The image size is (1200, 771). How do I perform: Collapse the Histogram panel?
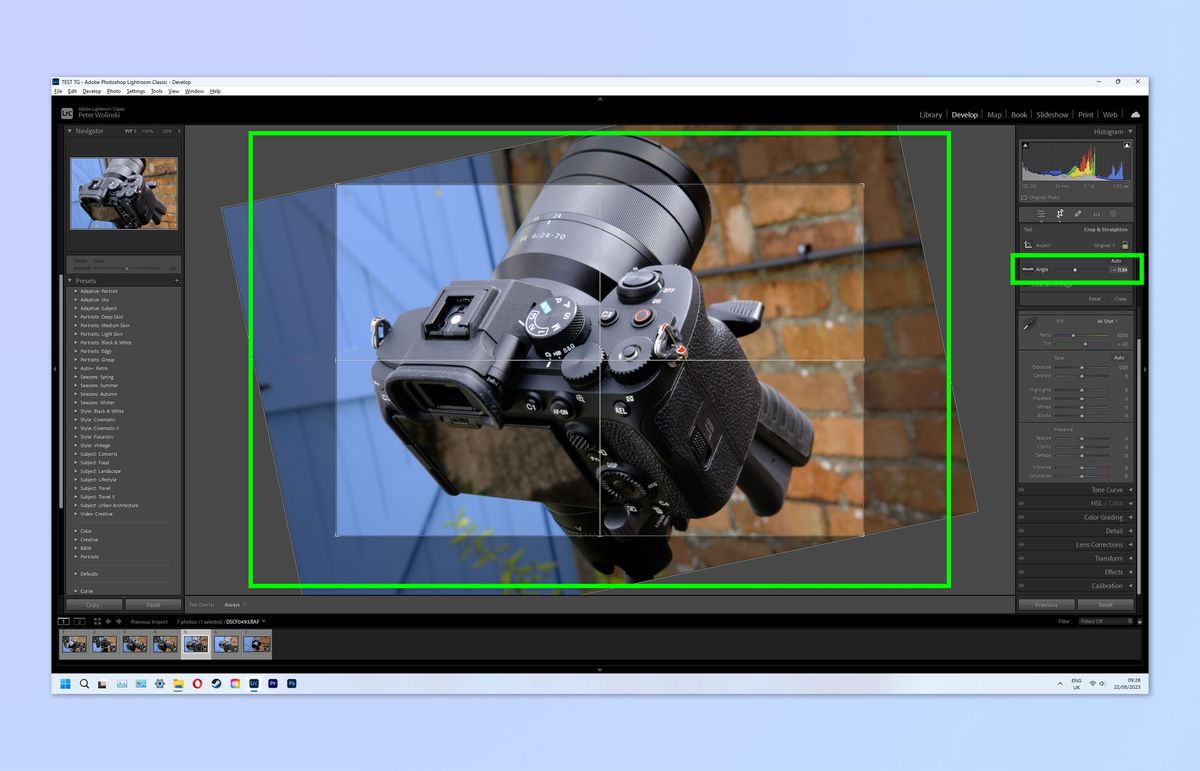1130,131
